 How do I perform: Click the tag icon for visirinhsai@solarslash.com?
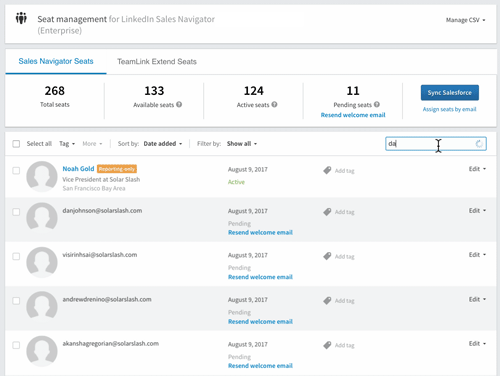327,256
